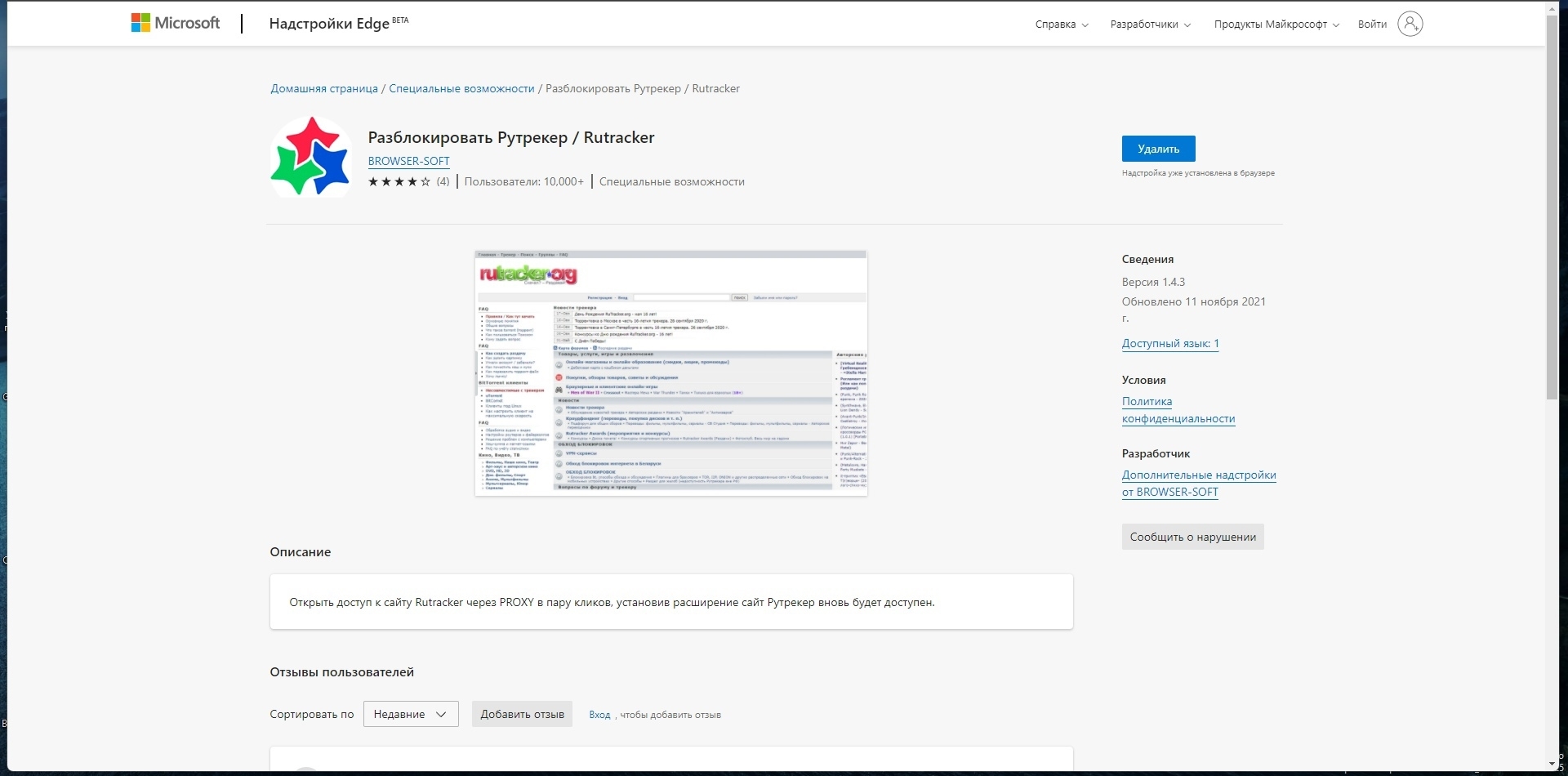
Task: Click the star rating for the extension
Action: [399, 181]
